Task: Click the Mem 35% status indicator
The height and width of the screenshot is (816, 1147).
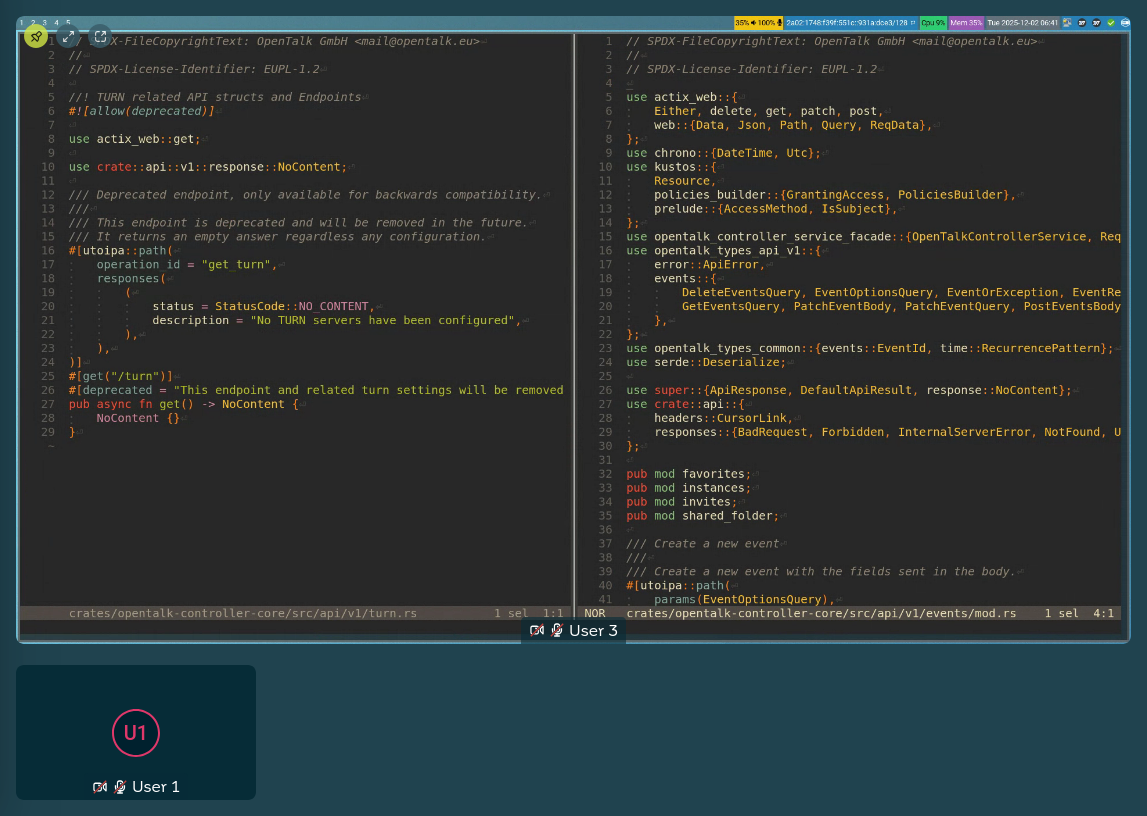Action: pyautogui.click(x=966, y=22)
